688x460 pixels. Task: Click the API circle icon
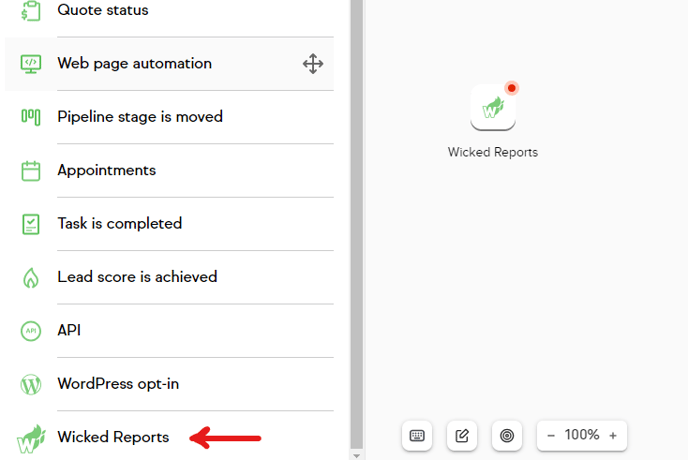coord(31,331)
